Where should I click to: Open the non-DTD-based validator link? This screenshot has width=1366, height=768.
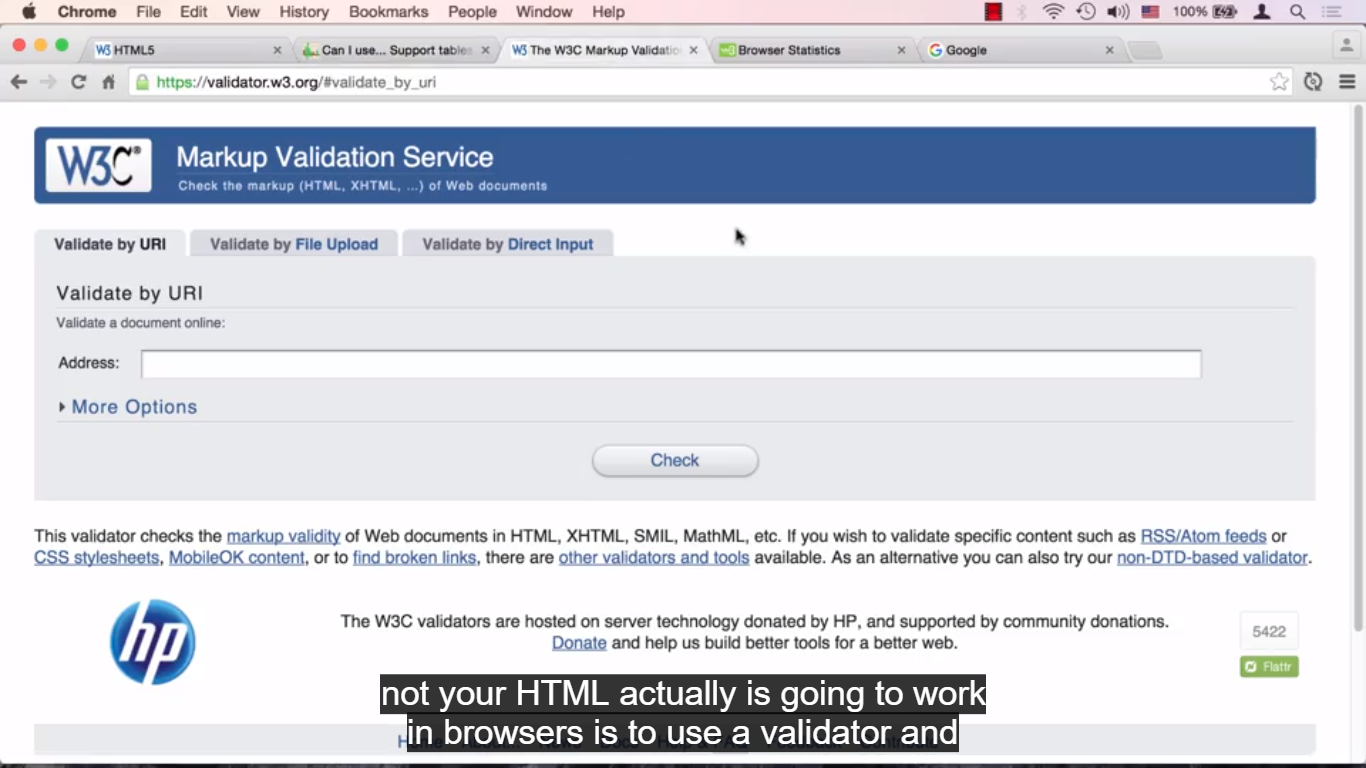[x=1212, y=558]
